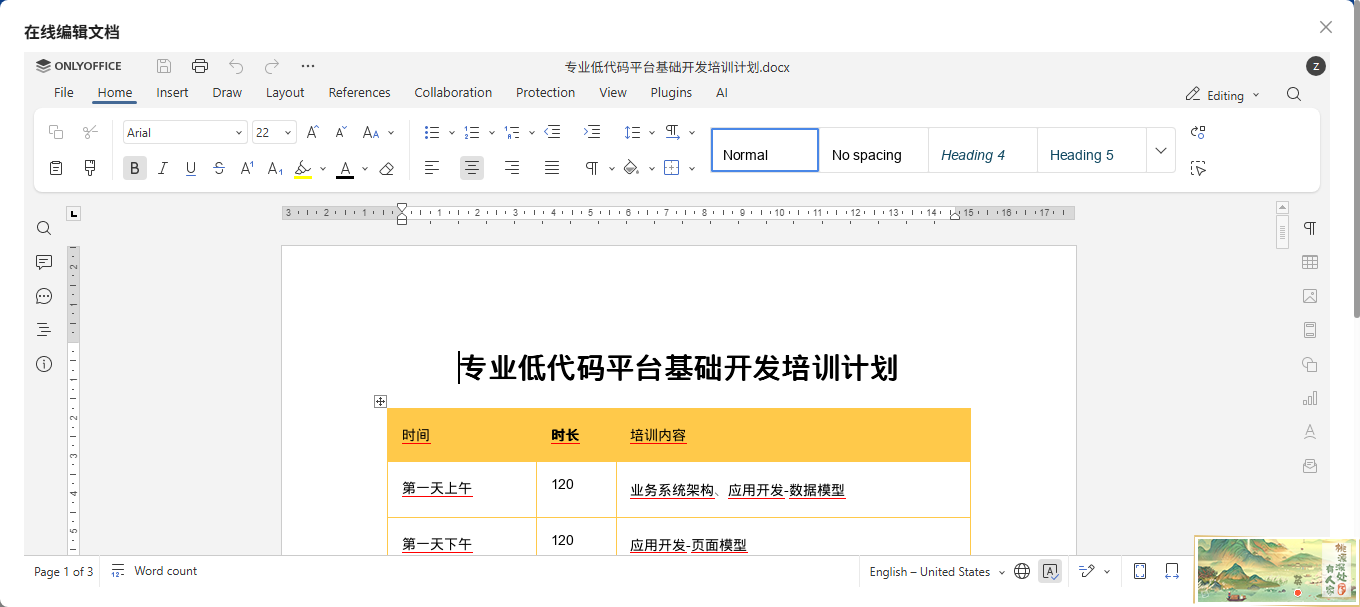Screen dimensions: 1360x607
Task: Open the Headings navigation panel icon
Action: point(44,329)
